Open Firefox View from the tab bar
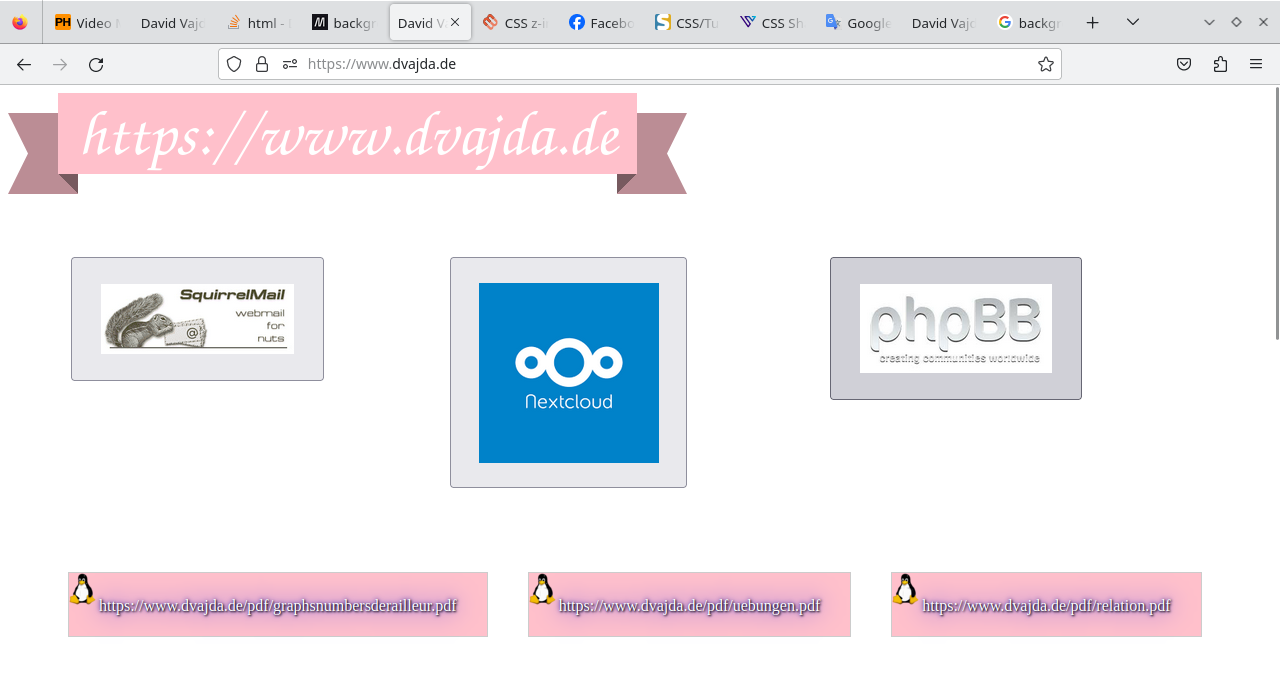The image size is (1280, 676). (20, 22)
